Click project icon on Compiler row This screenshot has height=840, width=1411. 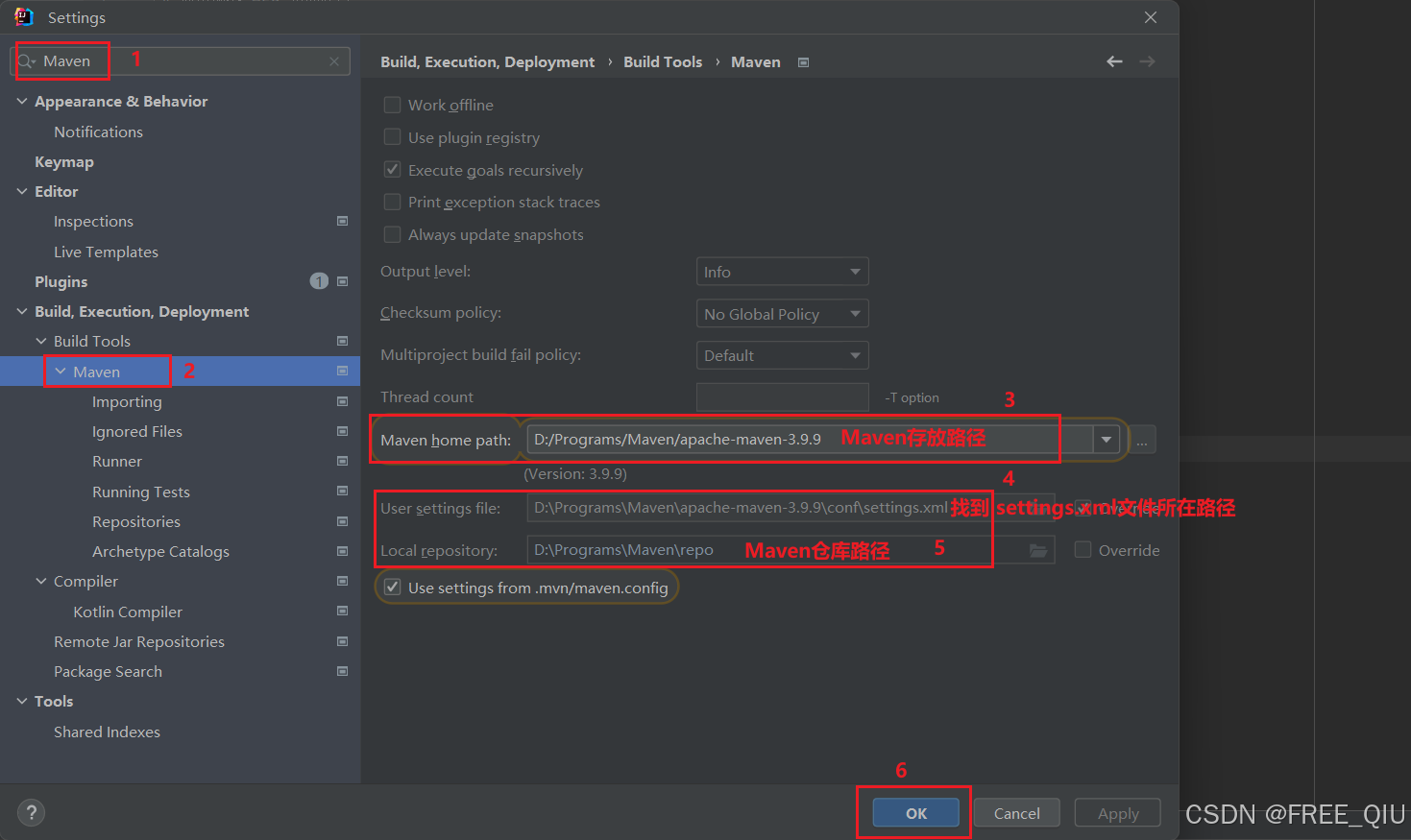tap(342, 581)
